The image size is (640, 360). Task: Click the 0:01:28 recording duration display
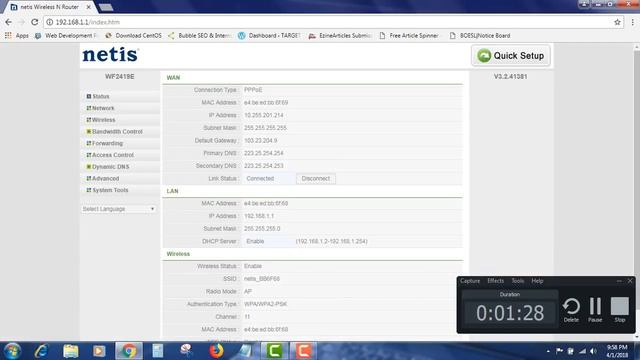click(510, 313)
